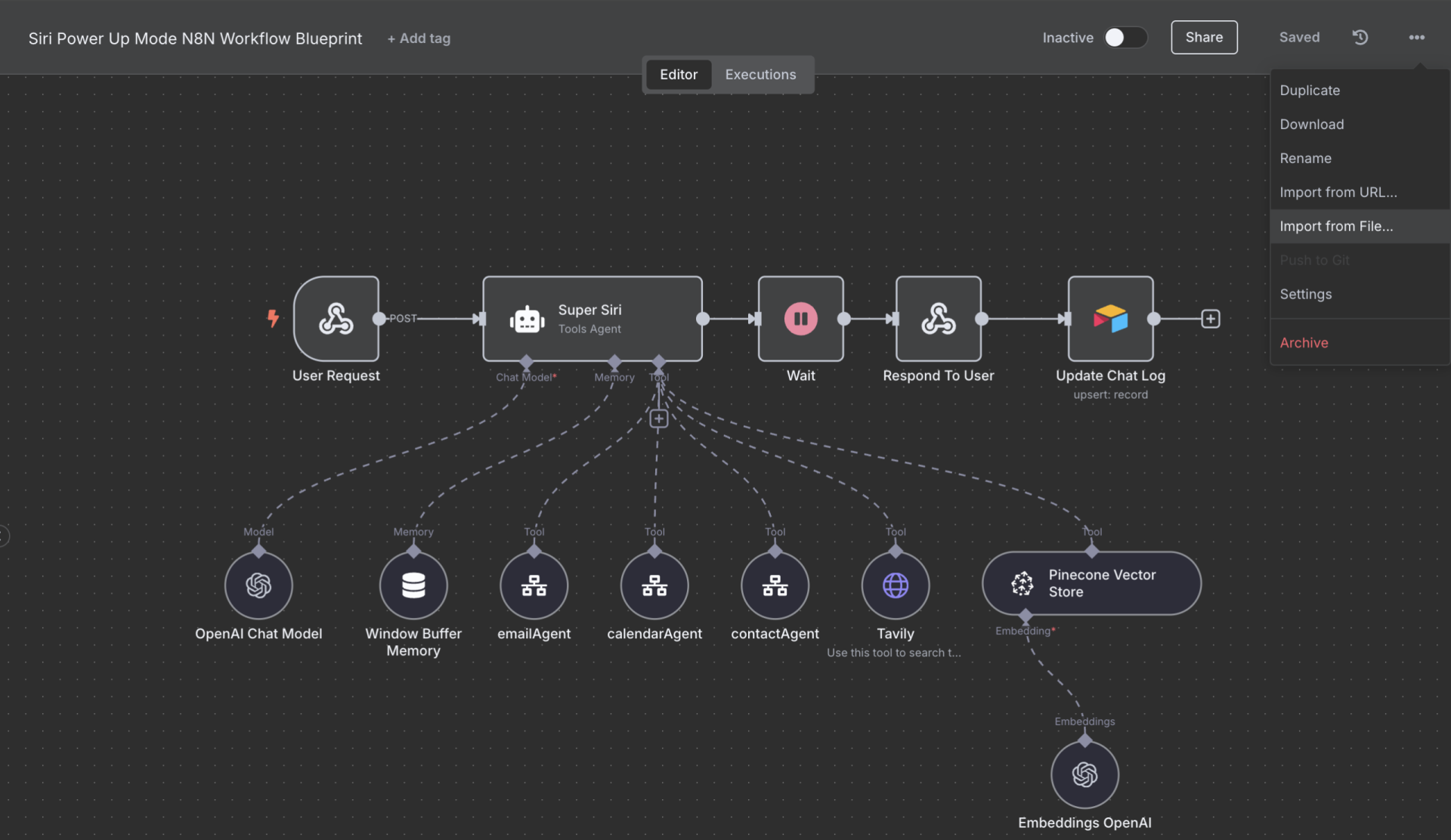The height and width of the screenshot is (840, 1451).
Task: Click the emailAgent node icon
Action: coord(534,585)
